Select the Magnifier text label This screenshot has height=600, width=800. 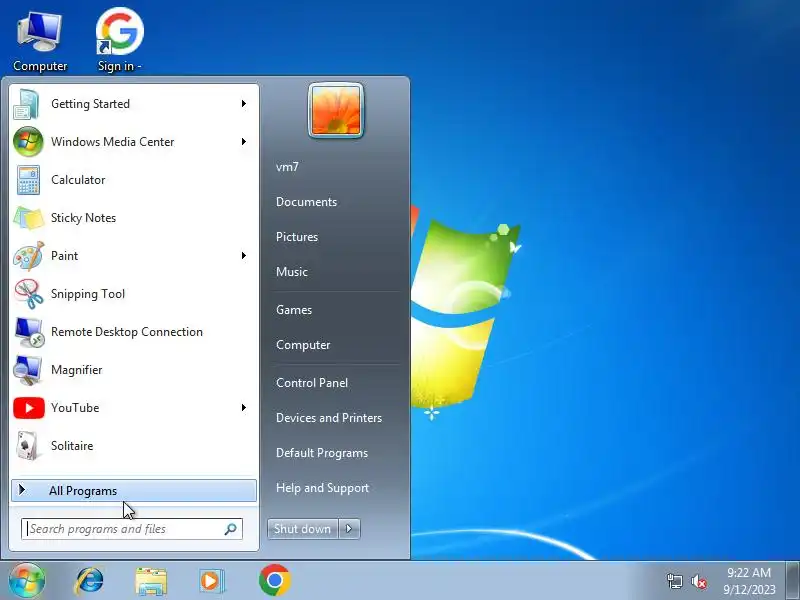click(x=77, y=370)
